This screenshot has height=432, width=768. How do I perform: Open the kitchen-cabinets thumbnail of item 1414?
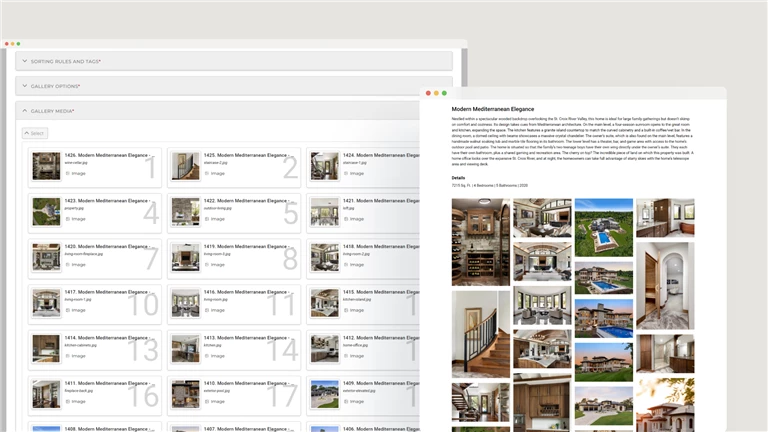[46, 349]
